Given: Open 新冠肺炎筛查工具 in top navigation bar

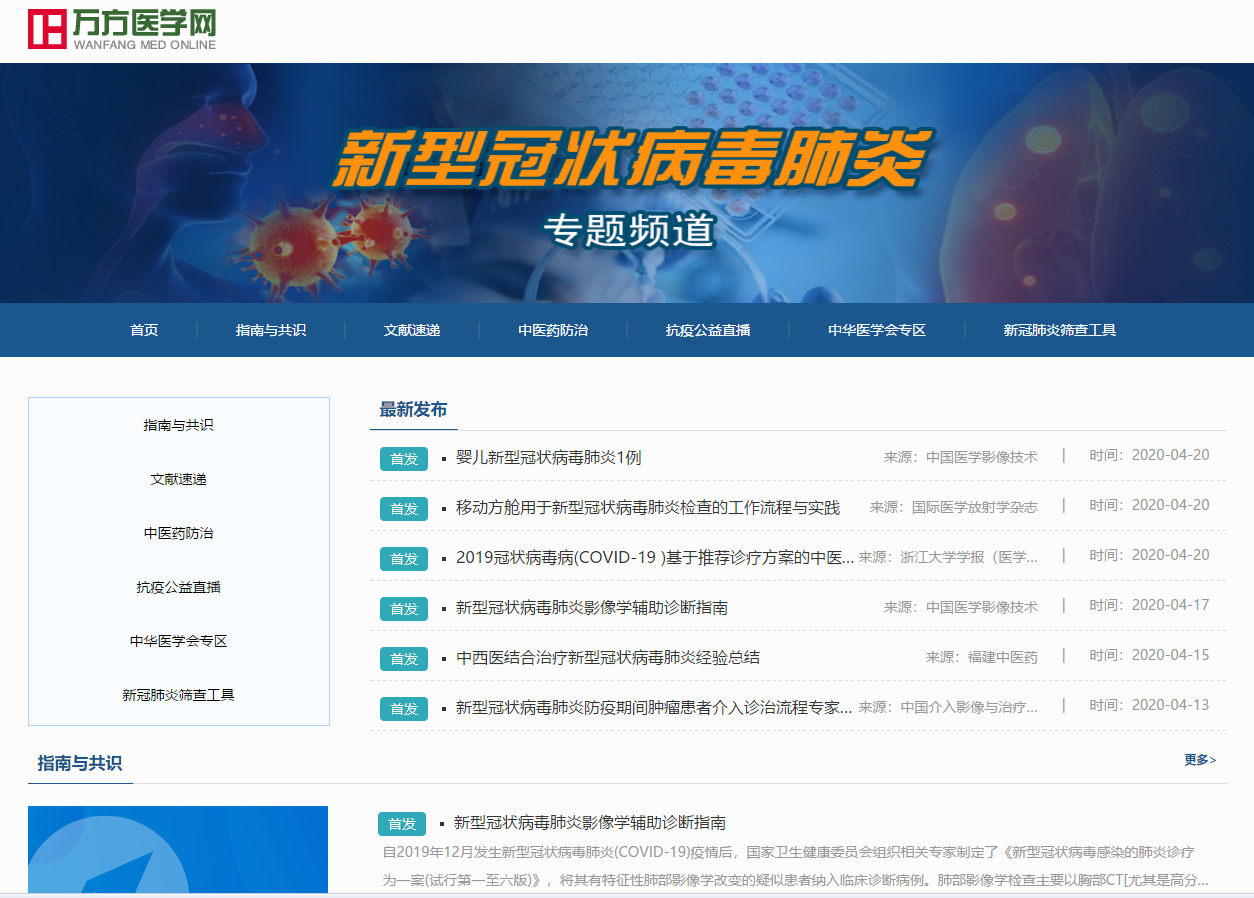Looking at the screenshot, I should (1060, 330).
